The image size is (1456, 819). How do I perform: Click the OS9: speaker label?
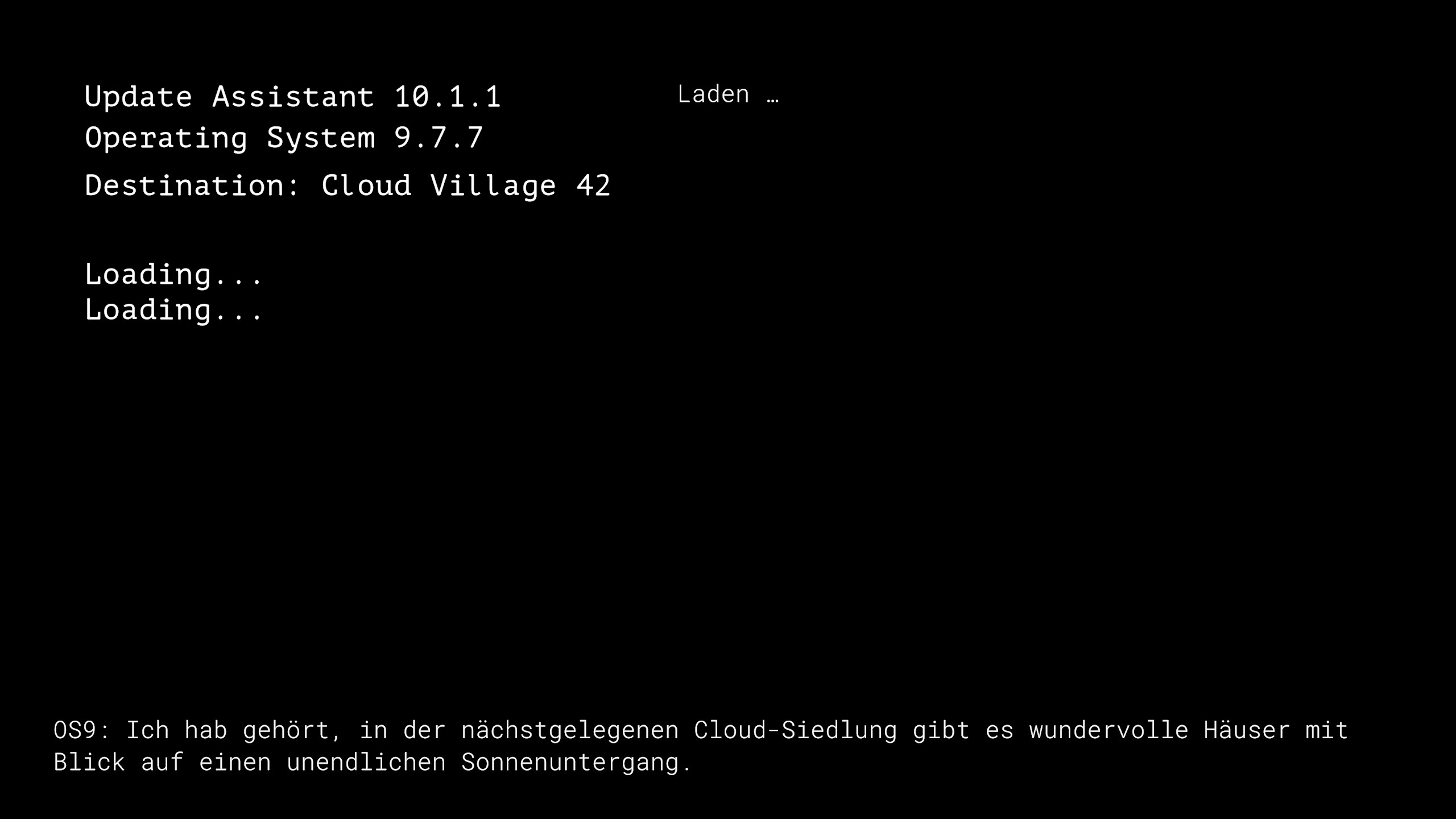82,730
